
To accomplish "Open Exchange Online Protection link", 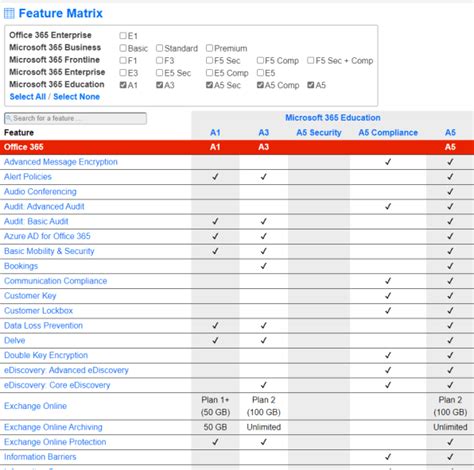I will click(x=55, y=442).
